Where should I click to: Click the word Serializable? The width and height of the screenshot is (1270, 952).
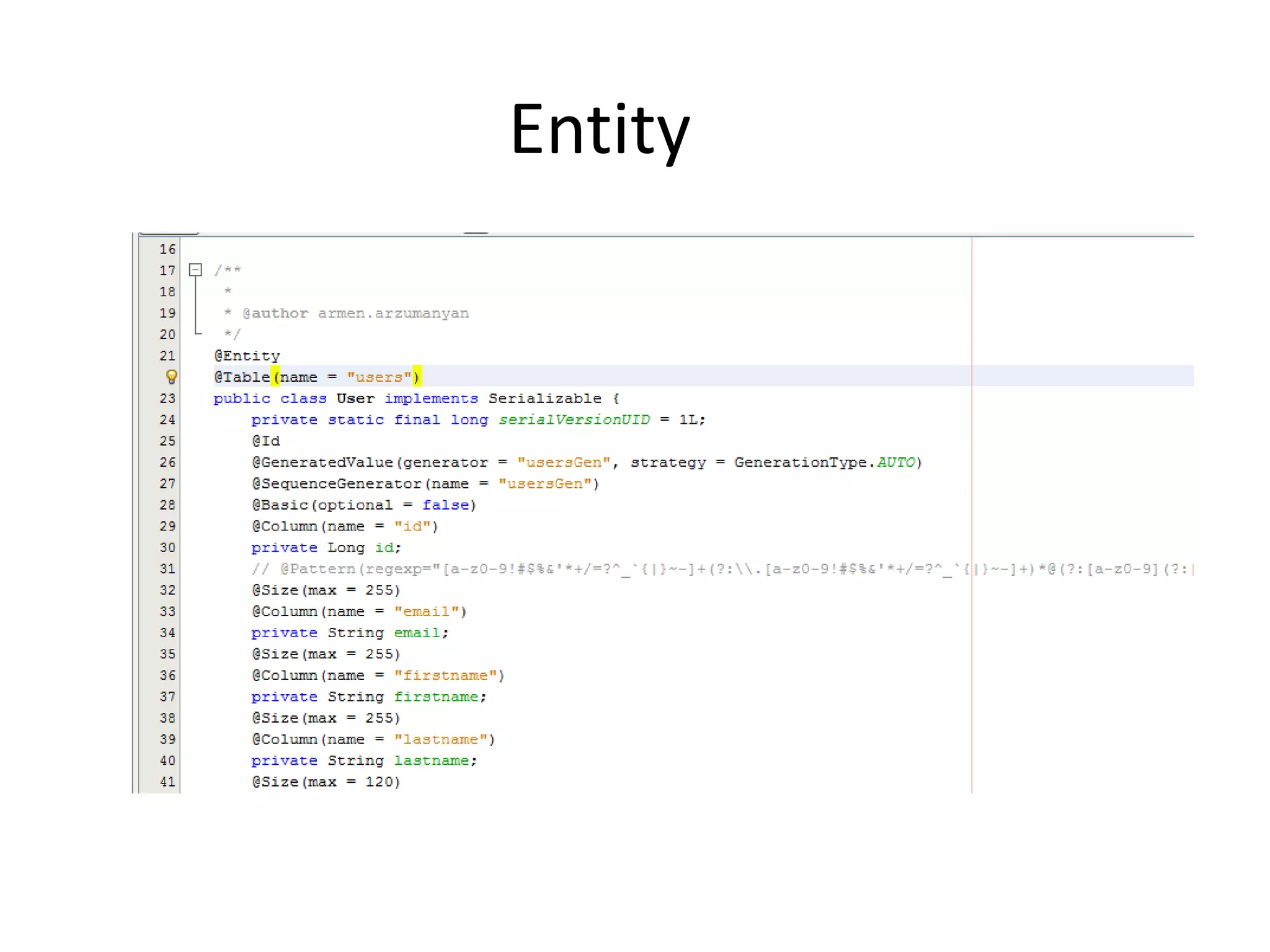[x=545, y=399]
